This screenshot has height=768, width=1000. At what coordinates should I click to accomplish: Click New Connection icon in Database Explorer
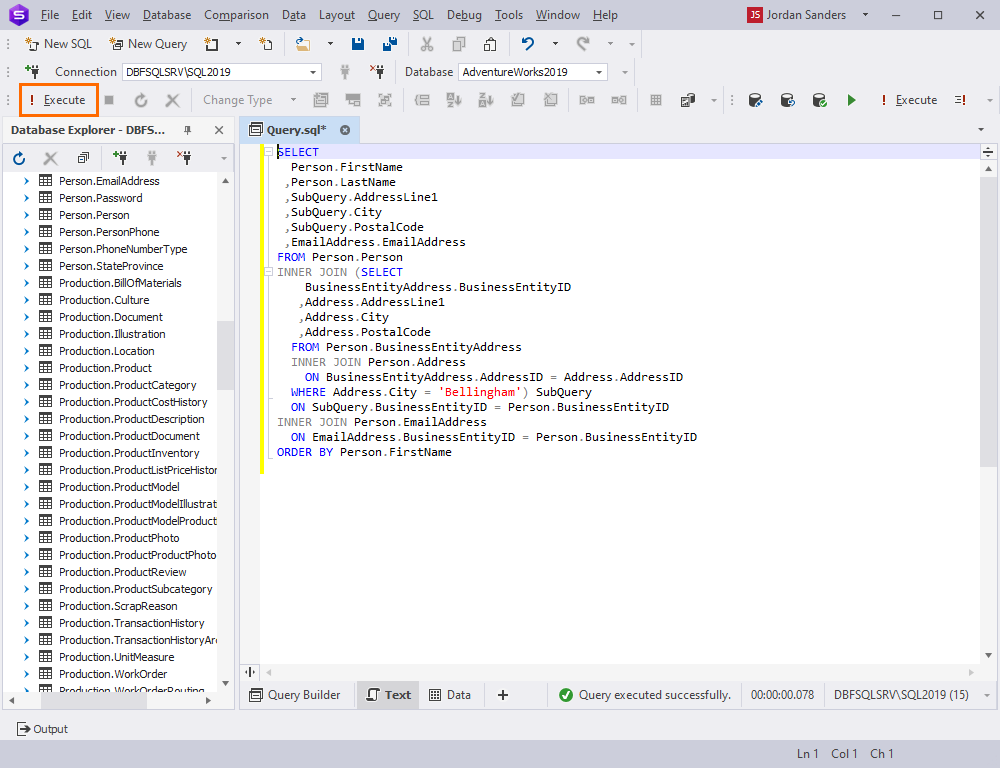pyautogui.click(x=120, y=158)
